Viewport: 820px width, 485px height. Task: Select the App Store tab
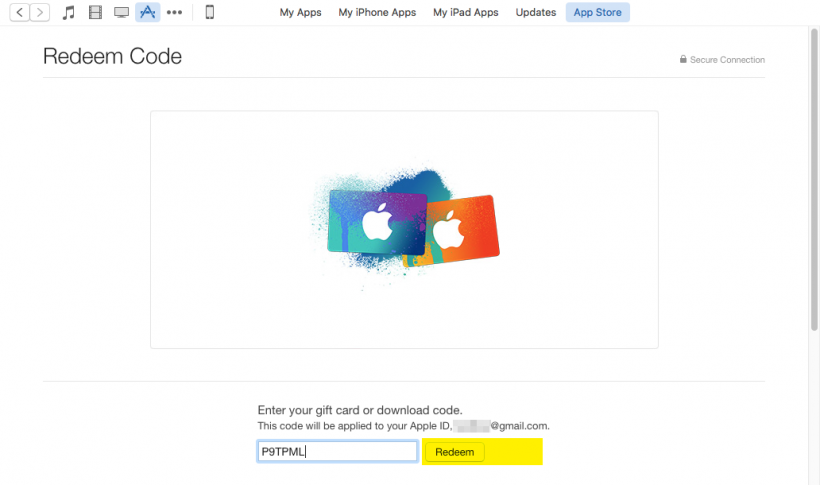597,13
